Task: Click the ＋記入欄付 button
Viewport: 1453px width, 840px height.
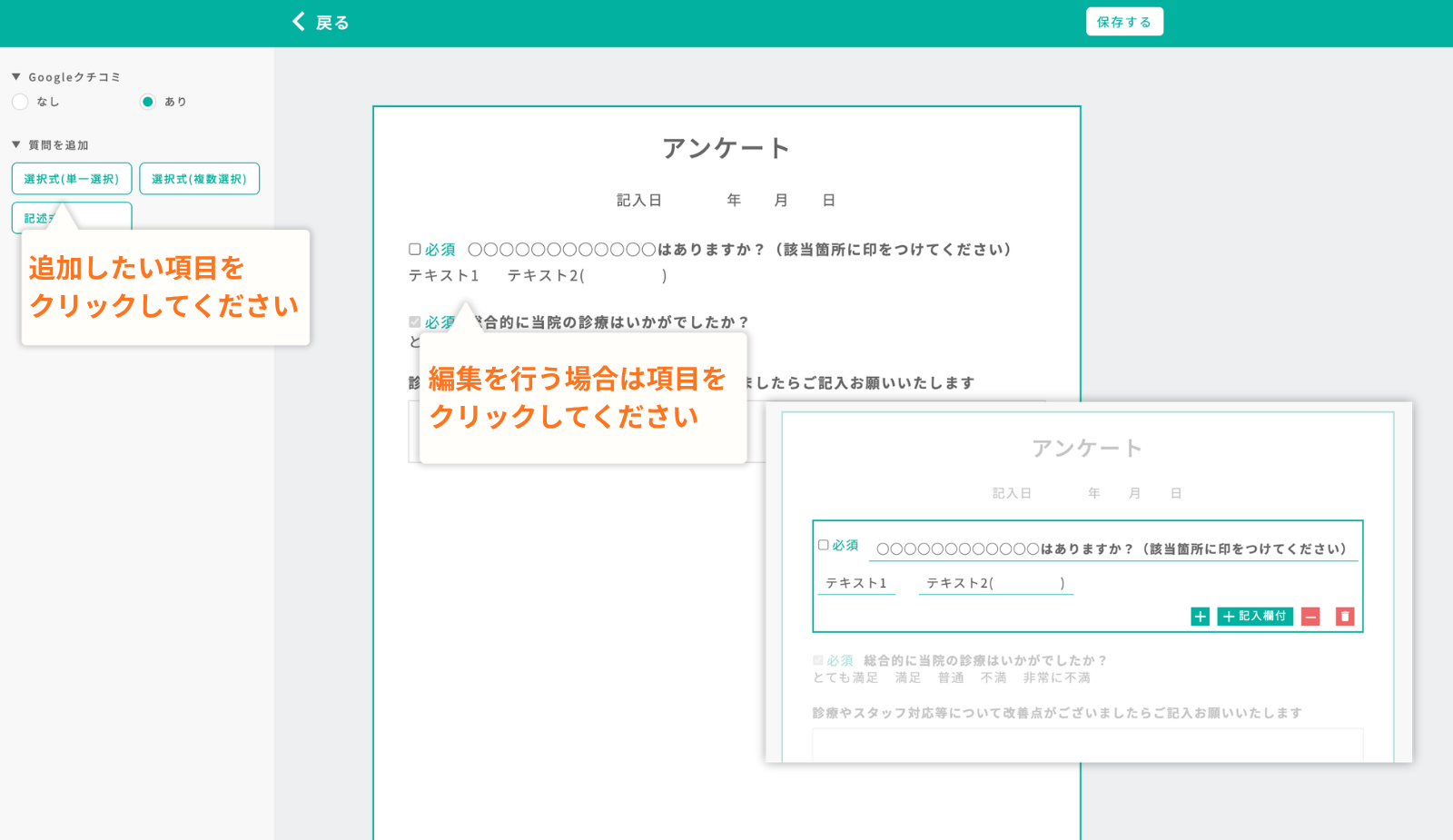Action: 1255,617
